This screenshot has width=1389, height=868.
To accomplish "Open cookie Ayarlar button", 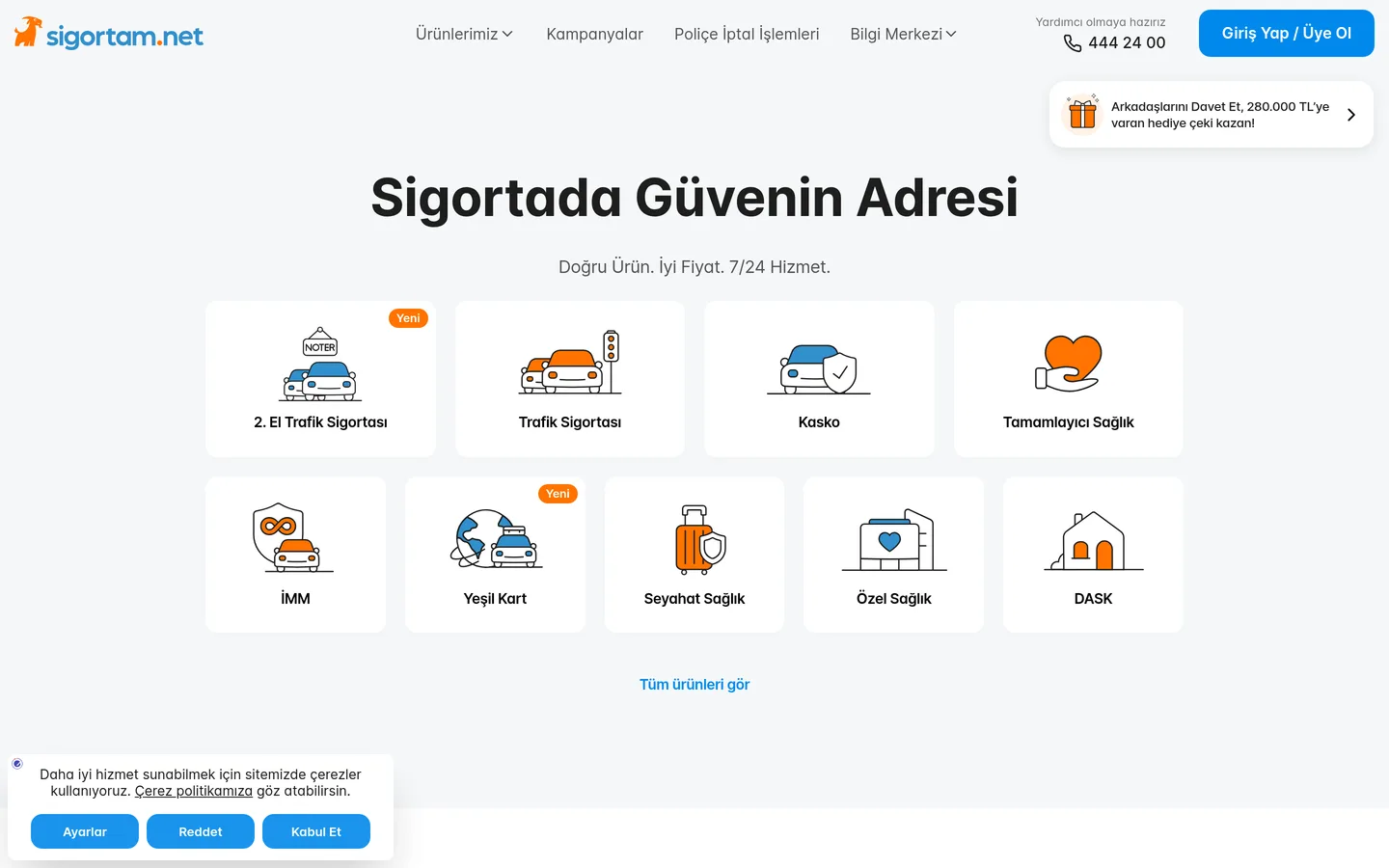I will pos(85,831).
